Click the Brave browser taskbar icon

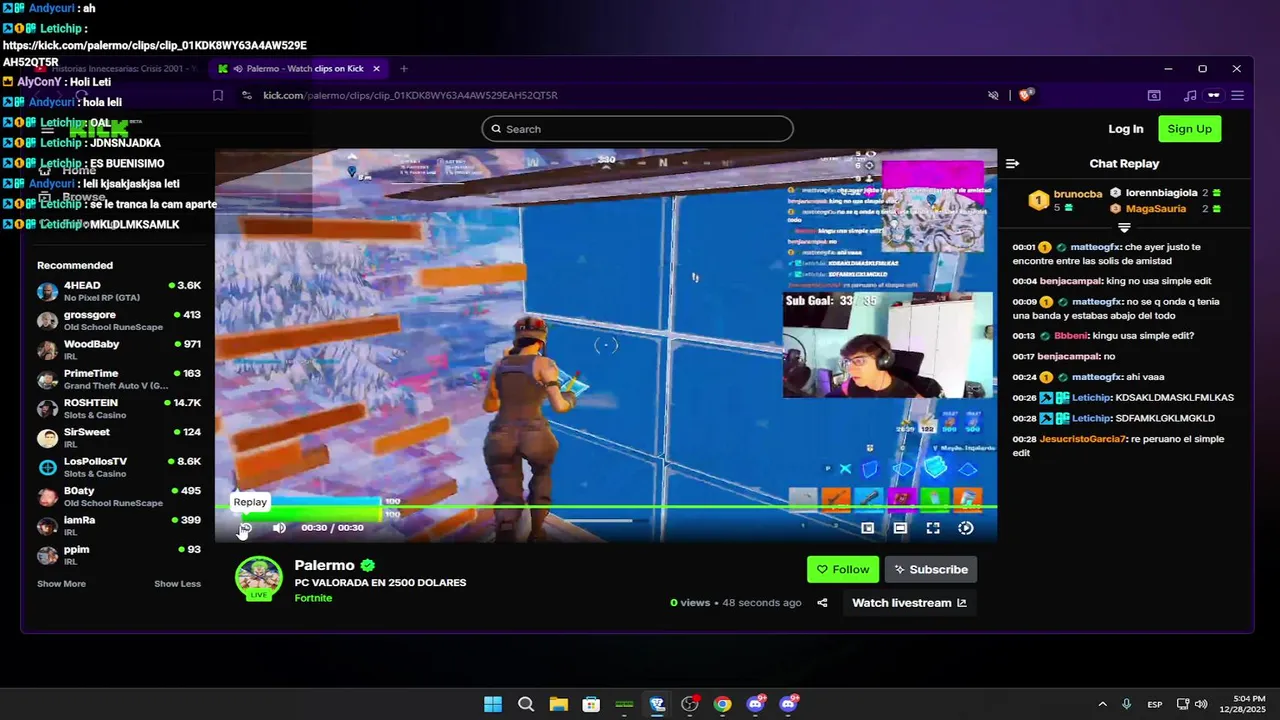coord(657,704)
